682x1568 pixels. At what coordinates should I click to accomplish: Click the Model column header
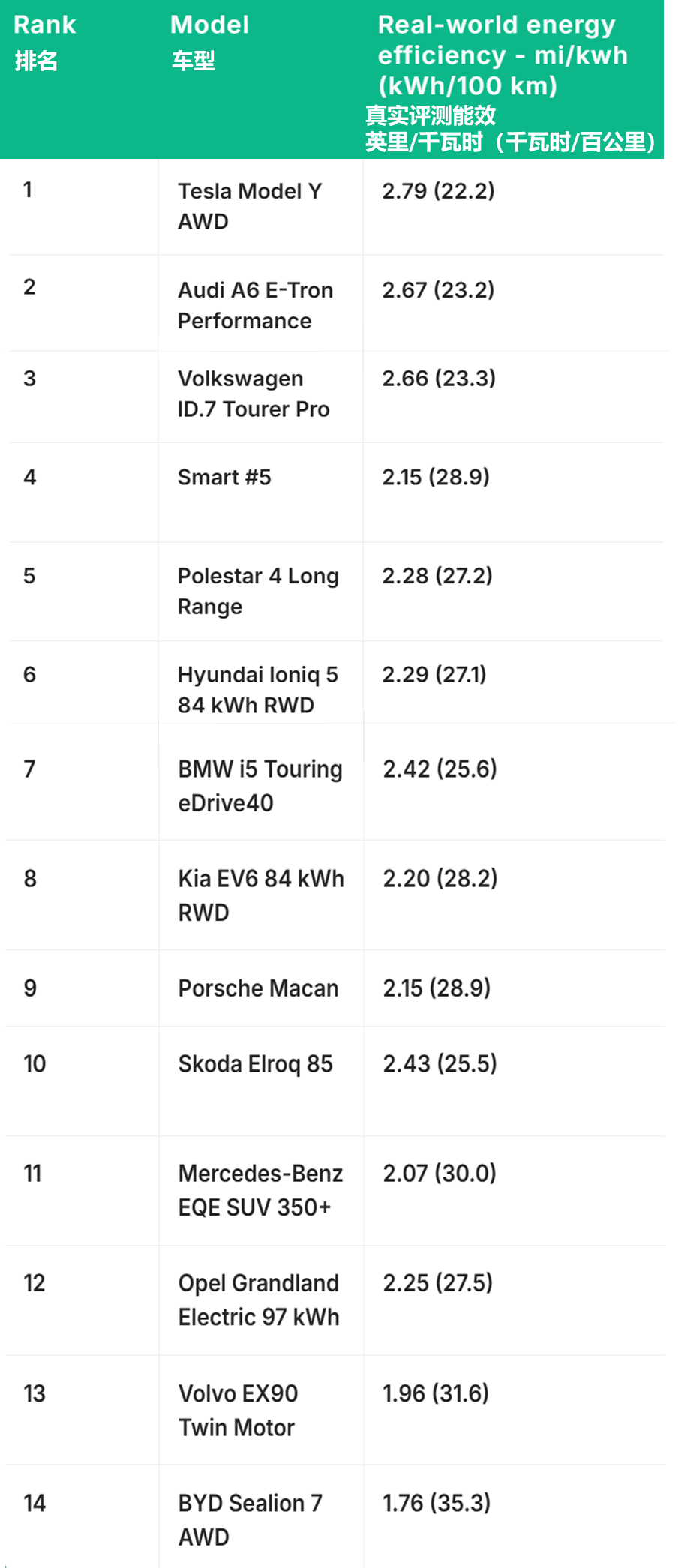coord(209,25)
